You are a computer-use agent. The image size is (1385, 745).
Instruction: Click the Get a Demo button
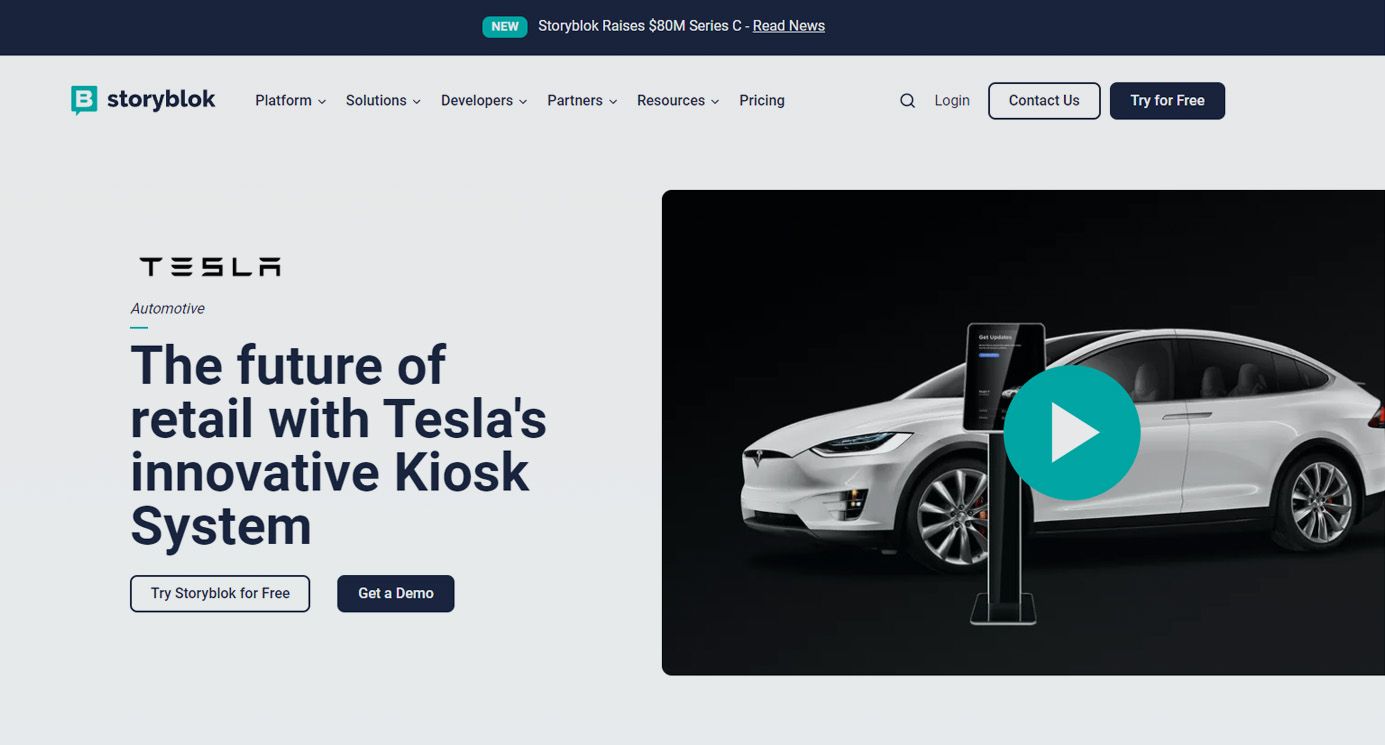396,593
